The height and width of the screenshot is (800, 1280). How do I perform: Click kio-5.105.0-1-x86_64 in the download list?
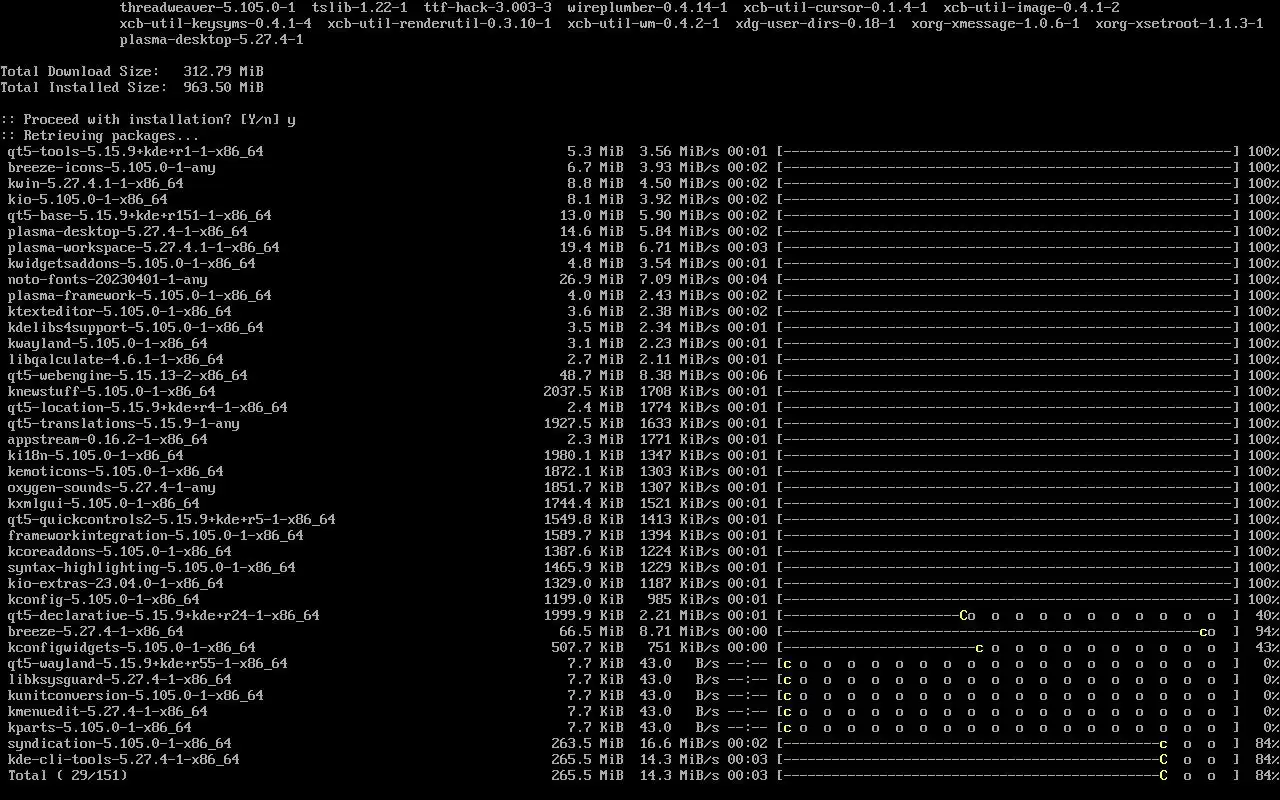point(88,199)
